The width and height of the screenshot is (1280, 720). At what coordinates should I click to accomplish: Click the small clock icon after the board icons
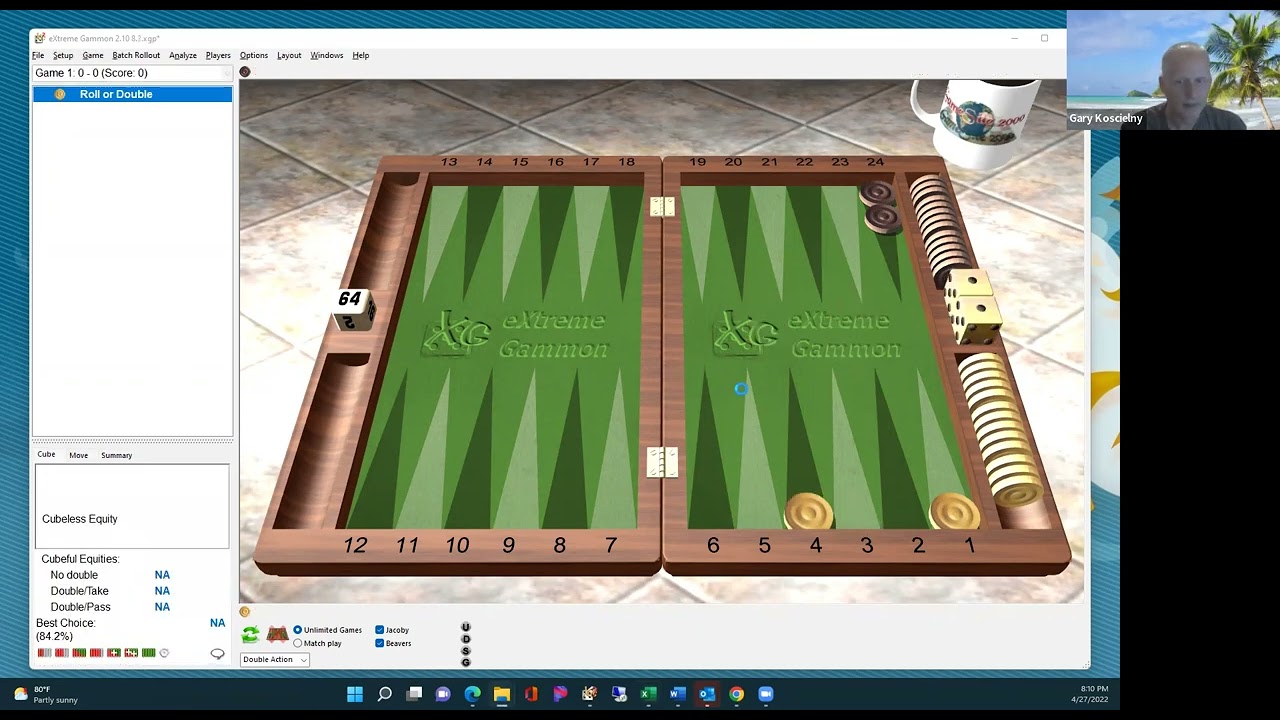164,653
